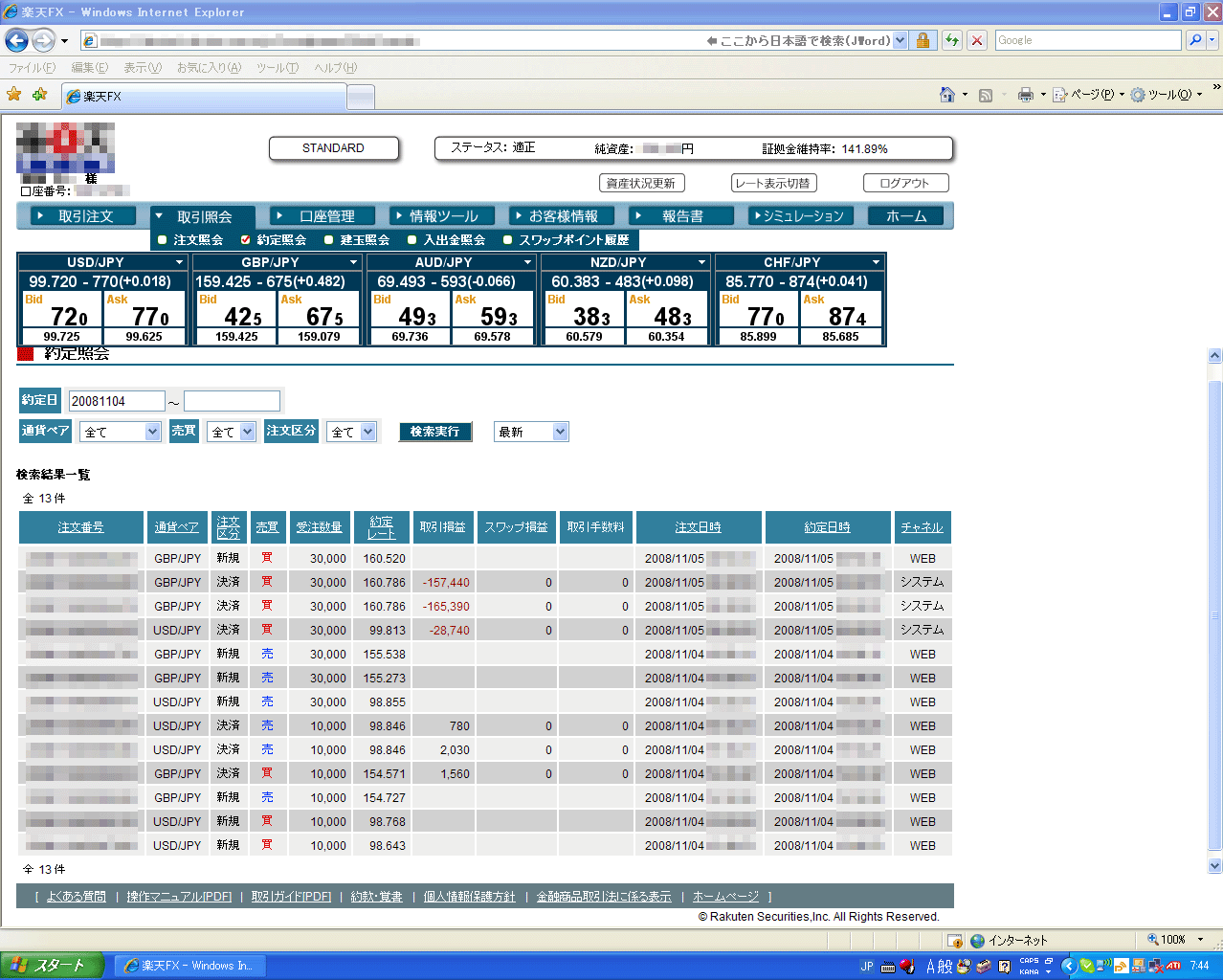
Task: Click the Google search box
Action: pos(1088,40)
